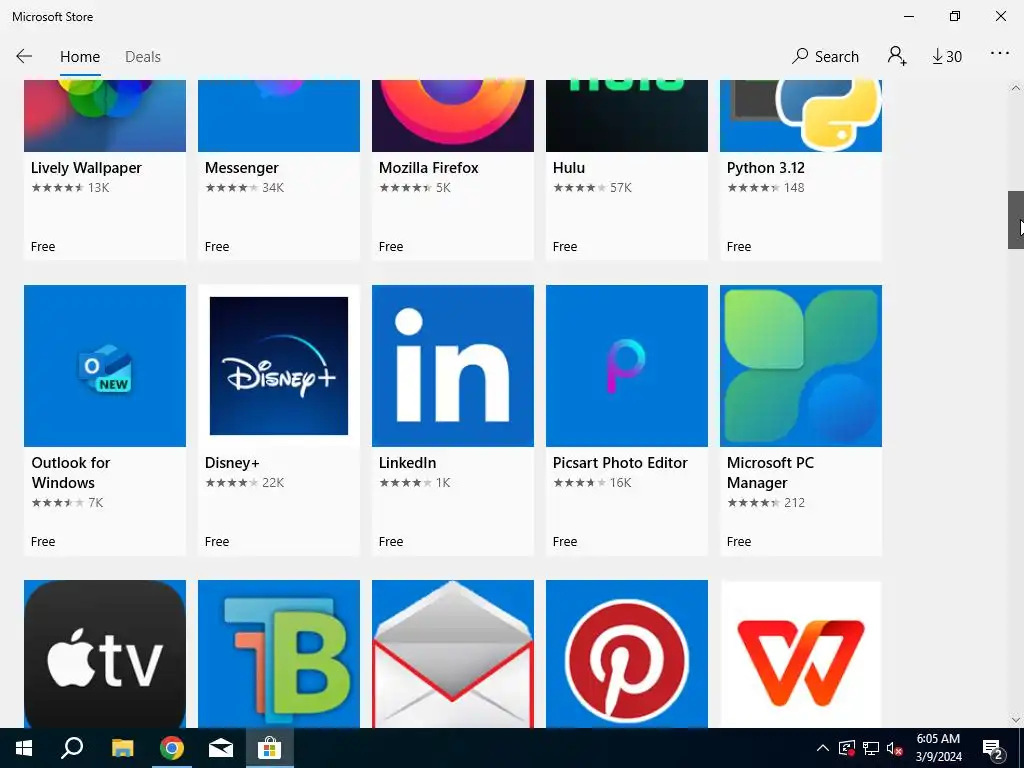Launch File Explorer from the taskbar
The height and width of the screenshot is (768, 1024).
pos(122,748)
